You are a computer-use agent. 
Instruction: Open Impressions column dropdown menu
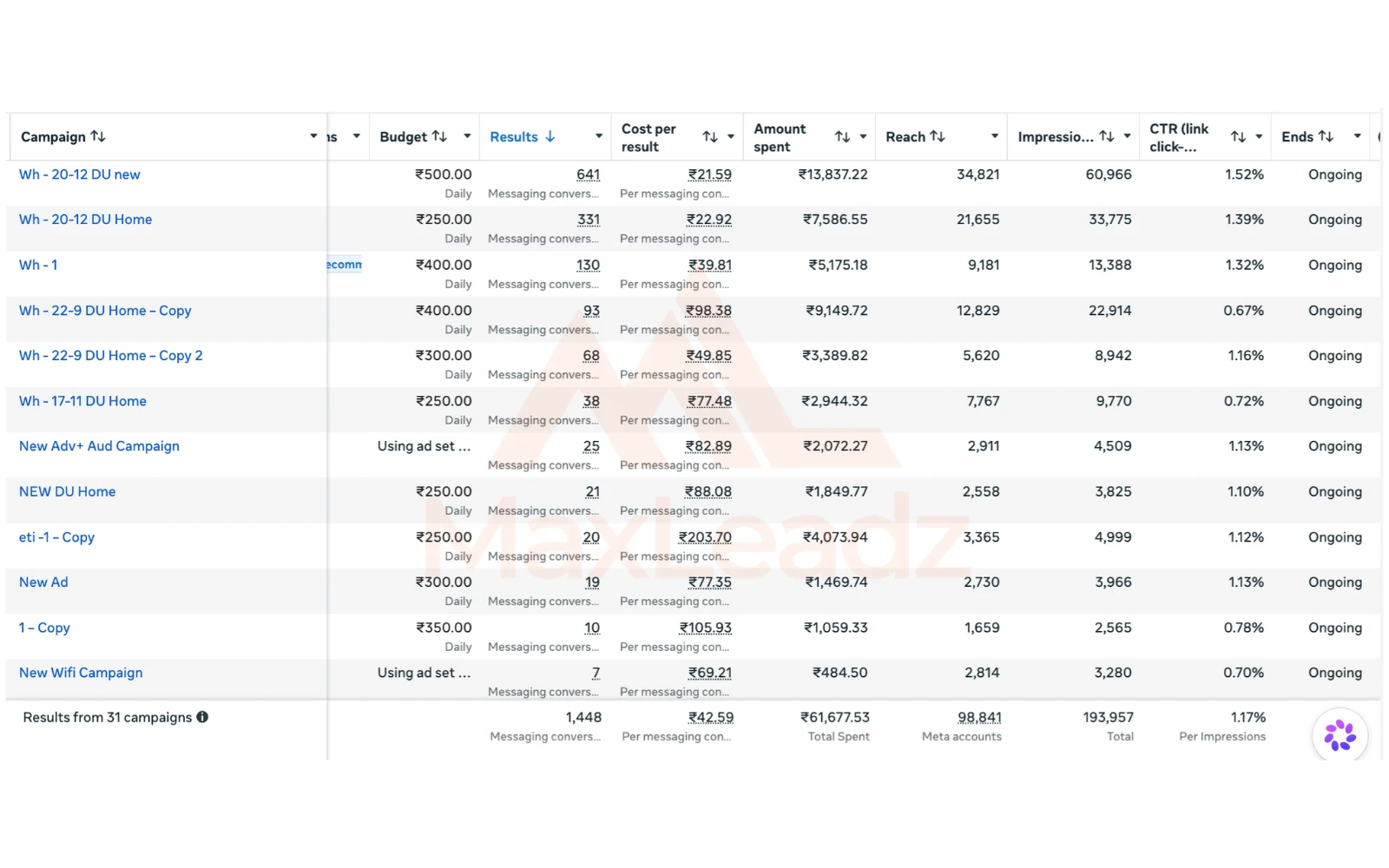point(1127,136)
